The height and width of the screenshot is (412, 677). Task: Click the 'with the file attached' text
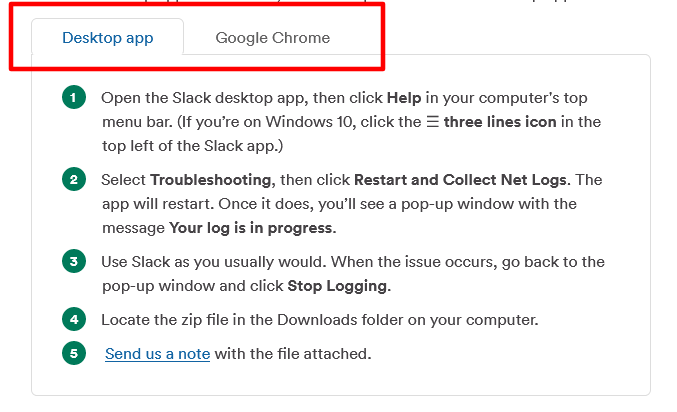tap(292, 353)
